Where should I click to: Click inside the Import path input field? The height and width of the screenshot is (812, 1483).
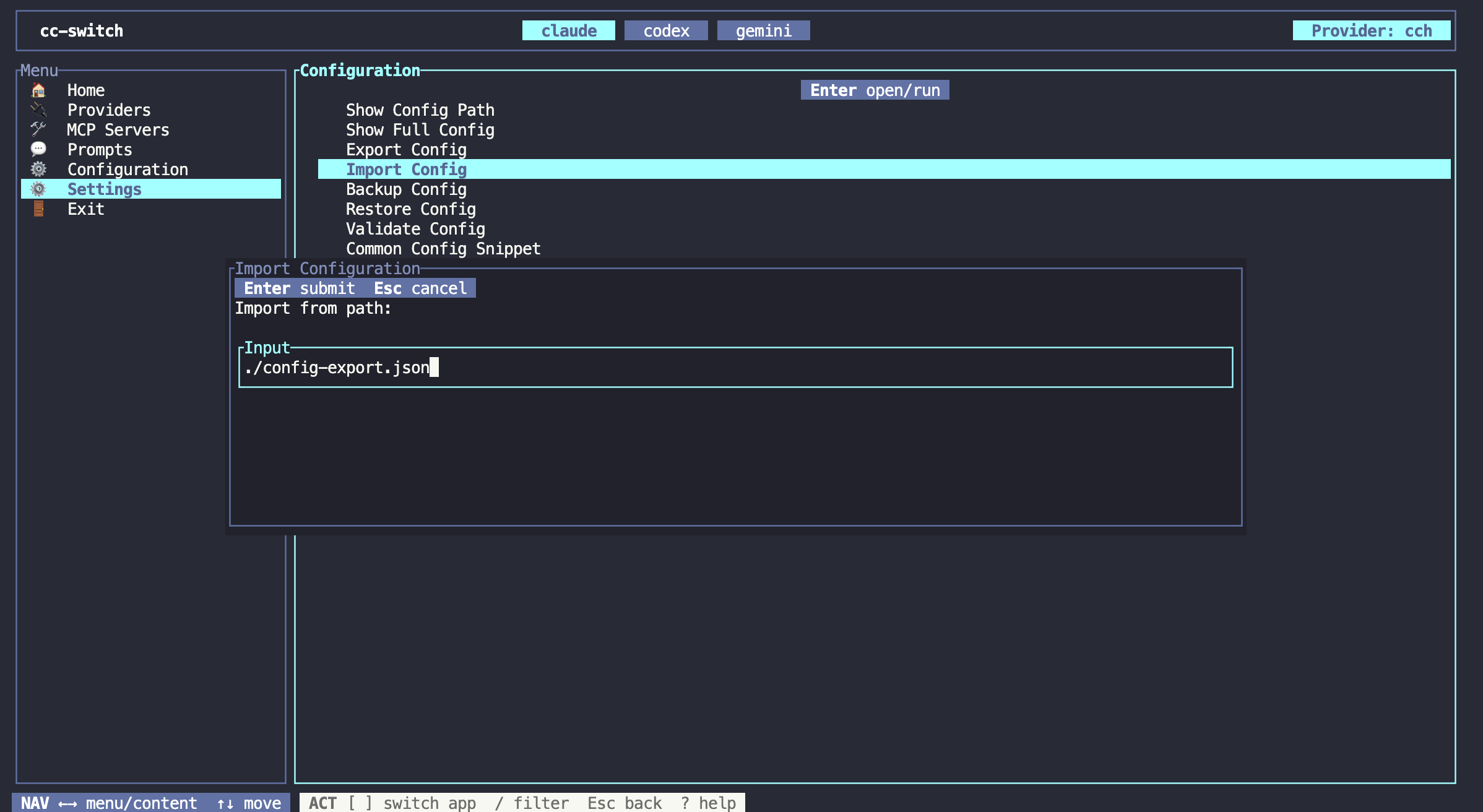click(x=557, y=367)
